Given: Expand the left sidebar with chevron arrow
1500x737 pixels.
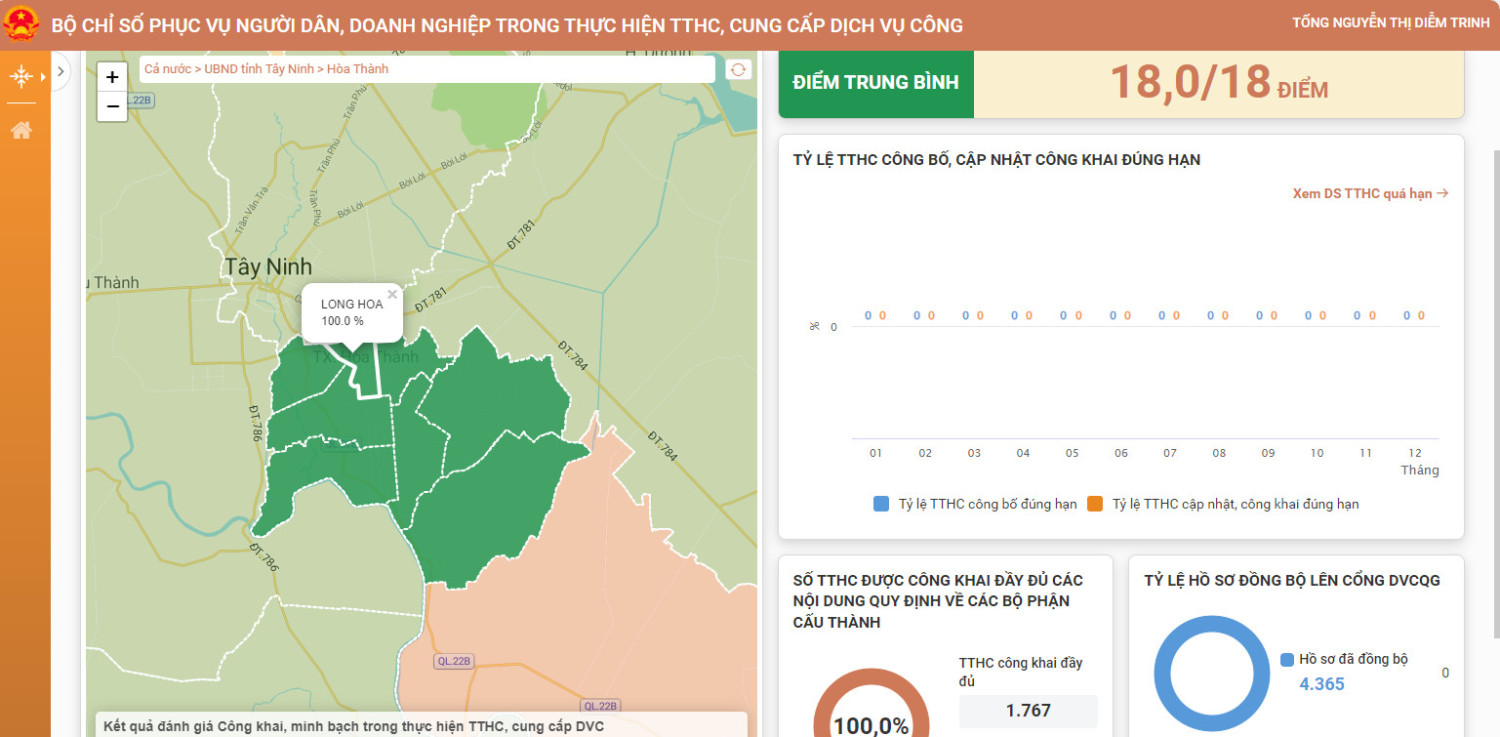Looking at the screenshot, I should click(61, 71).
